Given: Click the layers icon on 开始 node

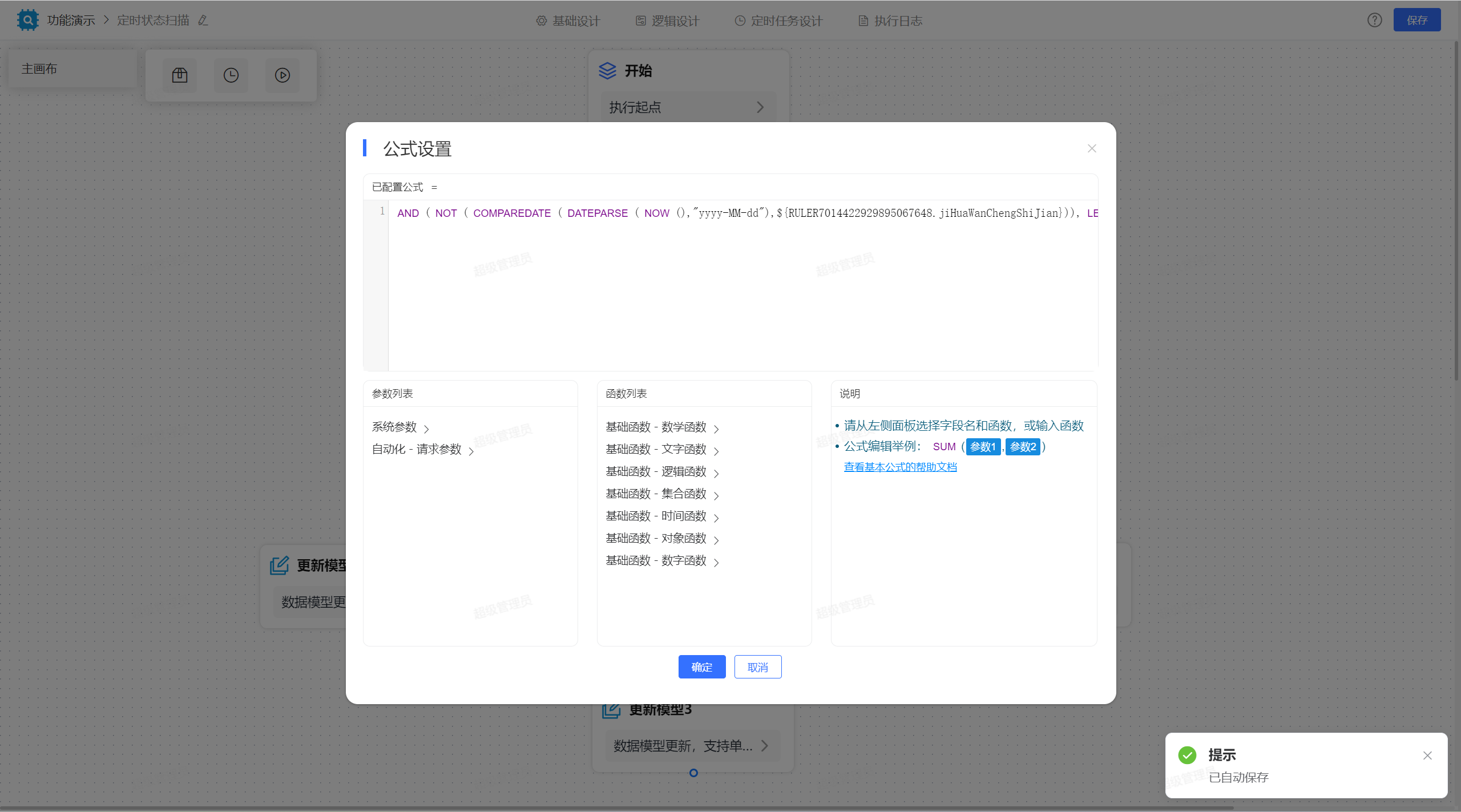Looking at the screenshot, I should [x=607, y=71].
